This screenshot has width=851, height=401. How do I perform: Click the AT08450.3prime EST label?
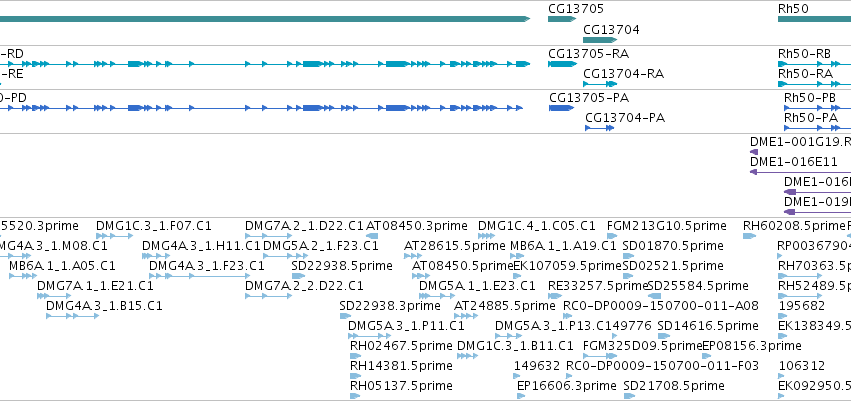coord(417,225)
